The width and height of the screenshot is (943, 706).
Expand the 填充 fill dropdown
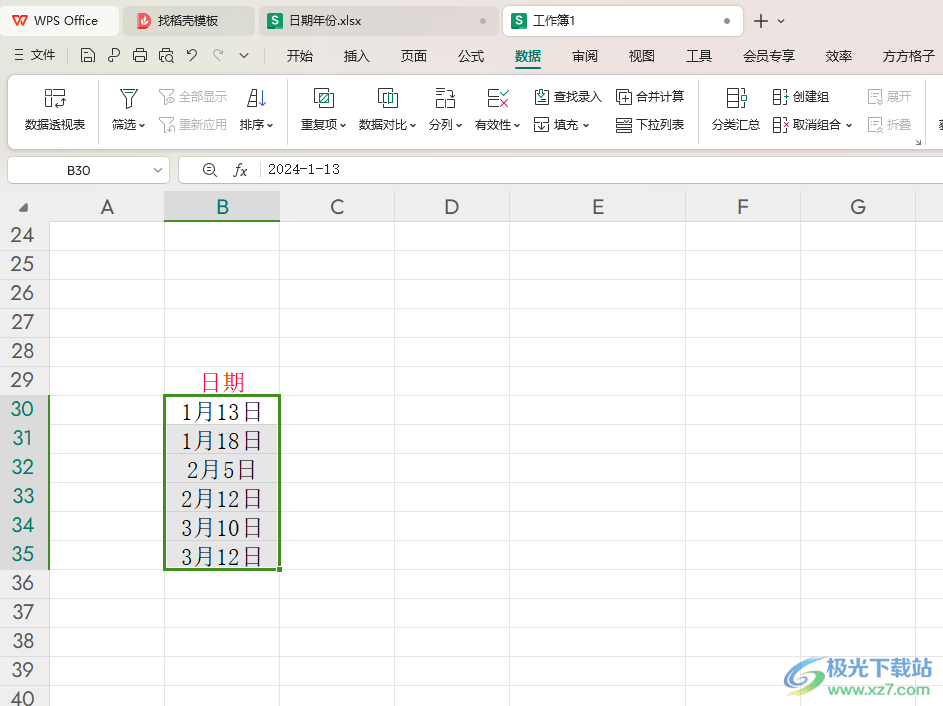pos(585,126)
